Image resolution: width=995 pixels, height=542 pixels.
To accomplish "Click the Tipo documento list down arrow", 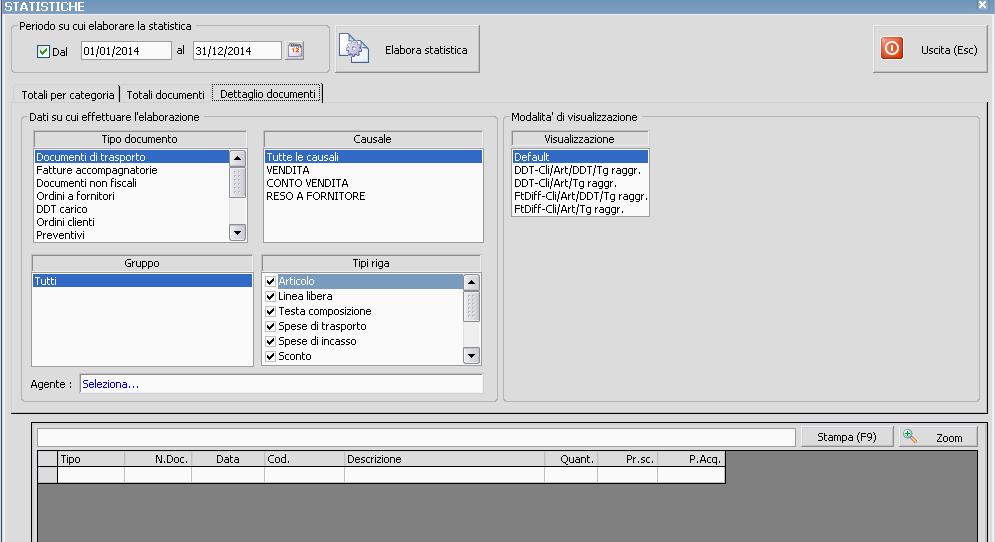I will (x=237, y=233).
